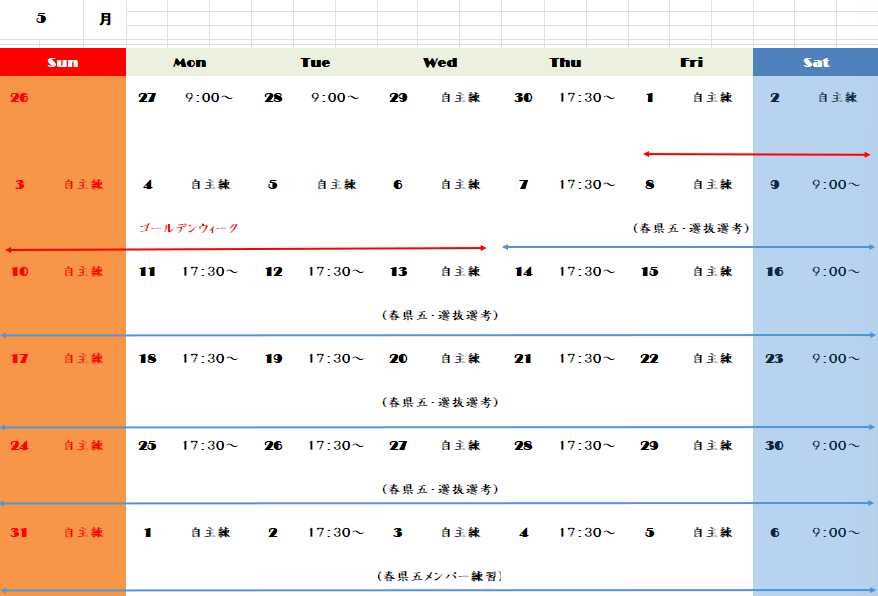The width and height of the screenshot is (878, 596).
Task: Click the red horizontal arrow in the top week
Action: 756,155
